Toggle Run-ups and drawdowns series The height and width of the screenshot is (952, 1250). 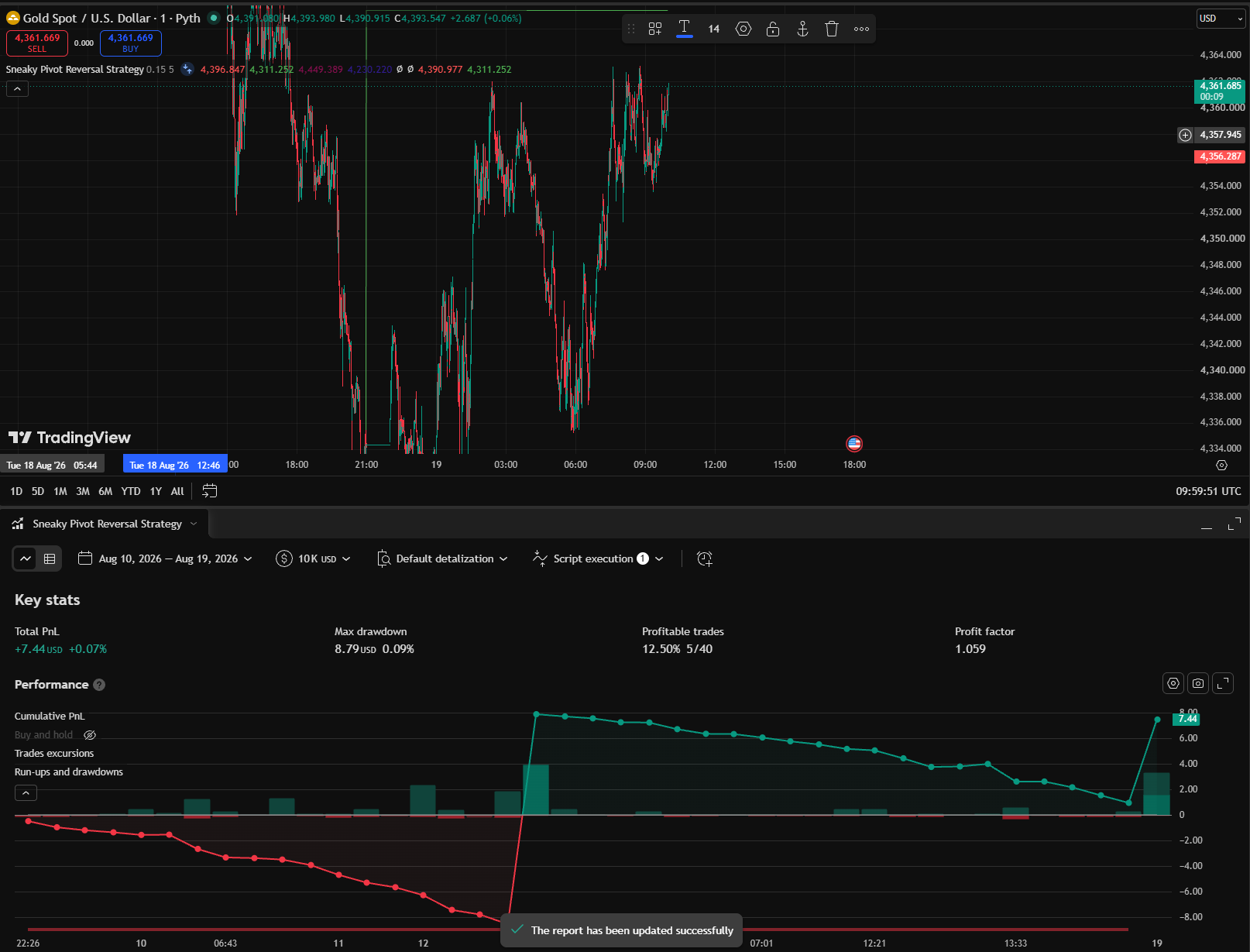69,772
